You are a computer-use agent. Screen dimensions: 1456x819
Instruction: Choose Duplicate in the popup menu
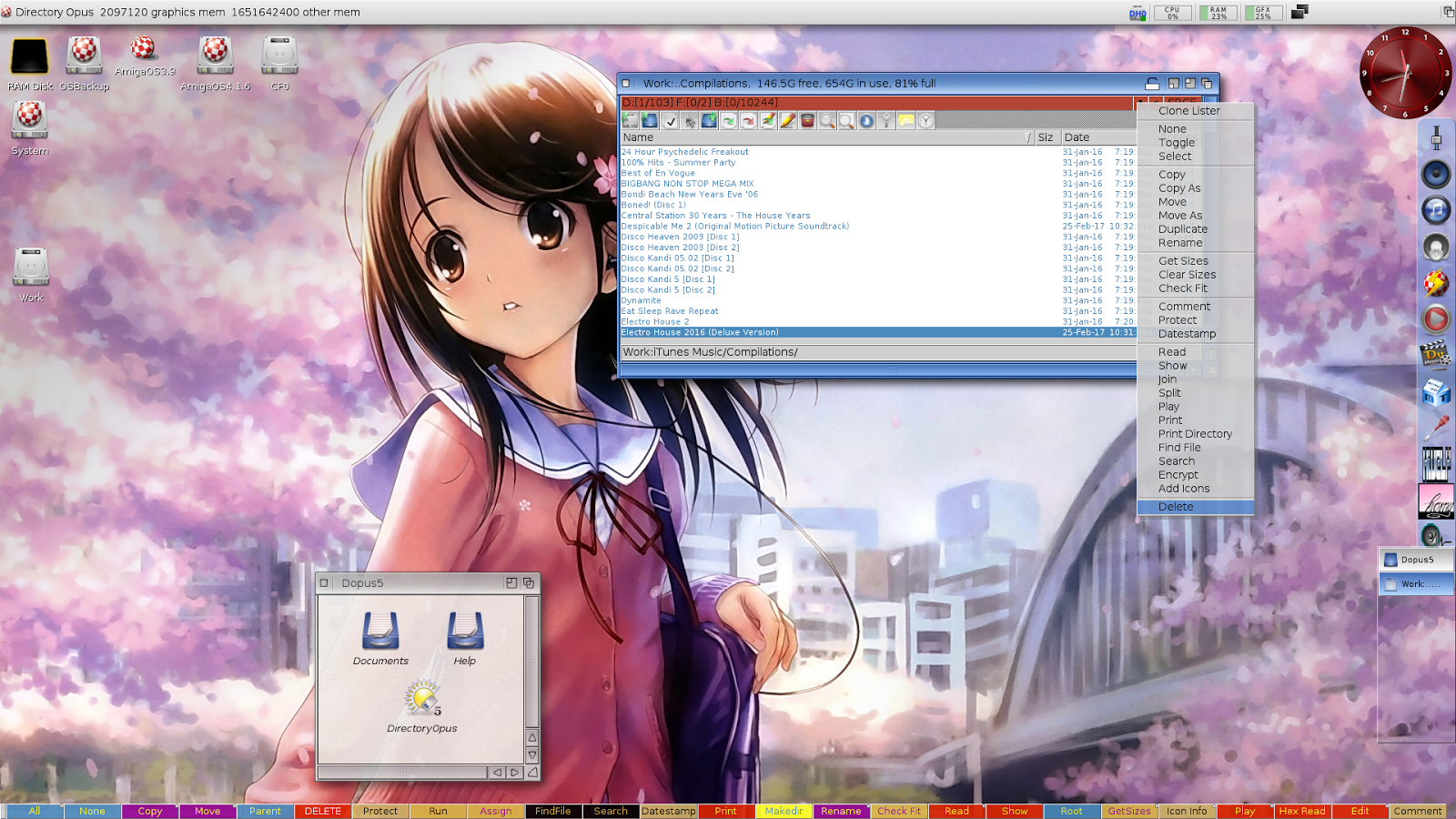point(1195,229)
